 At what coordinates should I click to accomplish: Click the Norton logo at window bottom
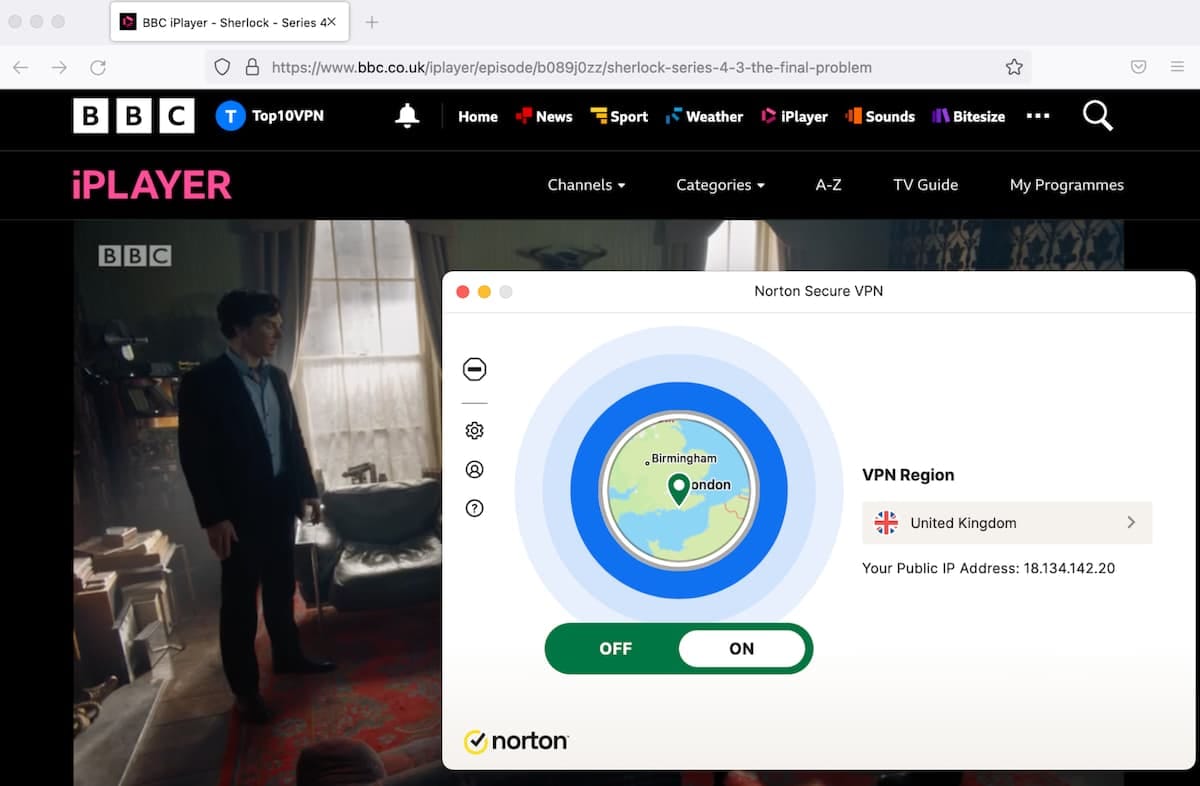[516, 741]
